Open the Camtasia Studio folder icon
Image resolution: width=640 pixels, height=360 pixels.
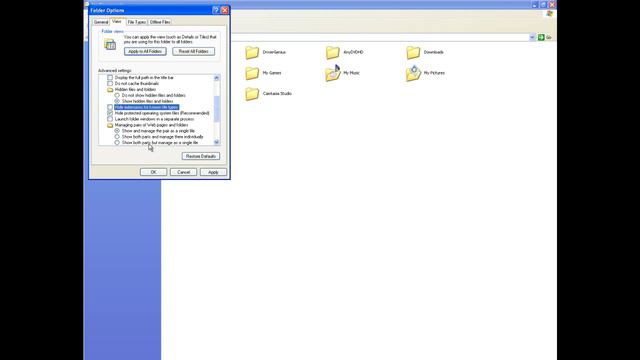click(252, 94)
